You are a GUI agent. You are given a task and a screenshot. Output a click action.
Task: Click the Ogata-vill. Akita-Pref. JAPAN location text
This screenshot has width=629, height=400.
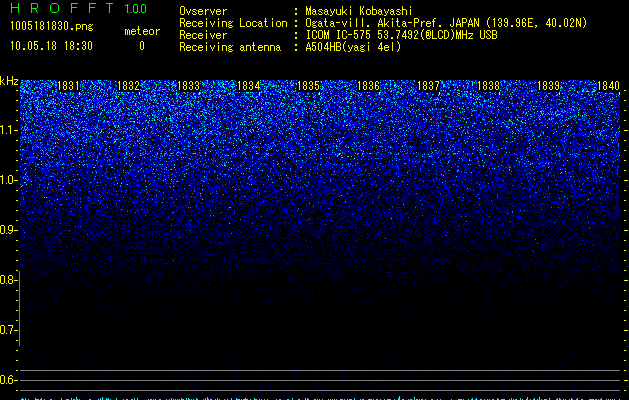(446, 23)
